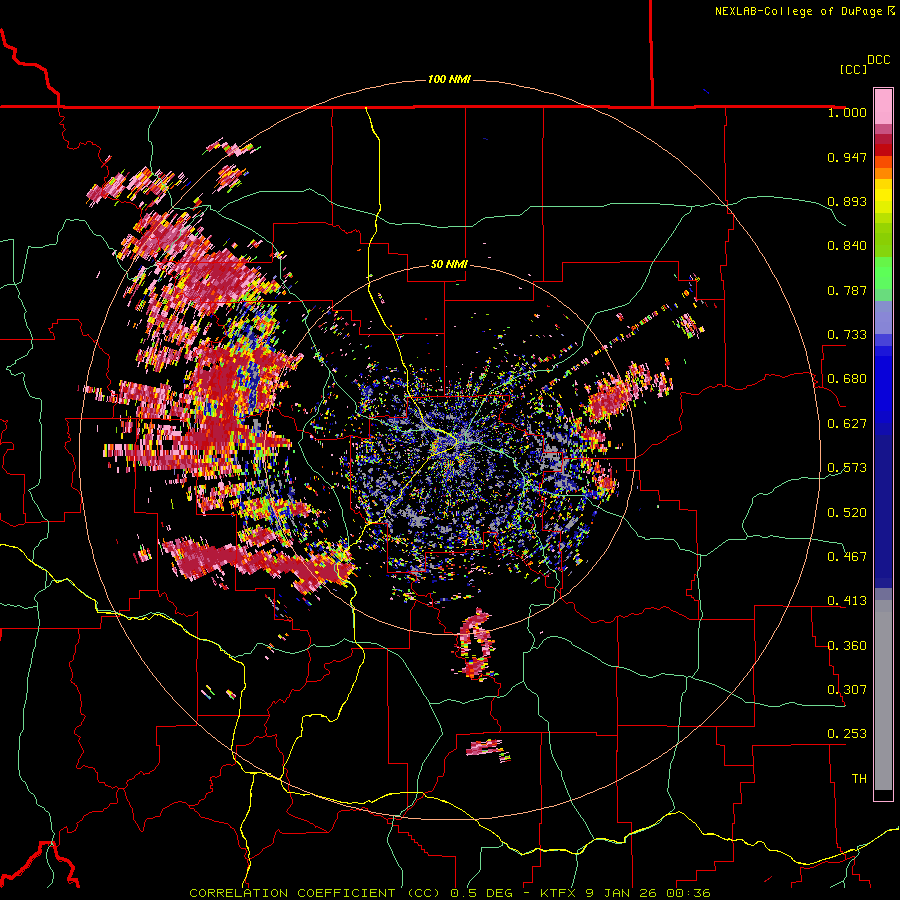
Task: Click the [CC] units label
Action: pos(853,69)
